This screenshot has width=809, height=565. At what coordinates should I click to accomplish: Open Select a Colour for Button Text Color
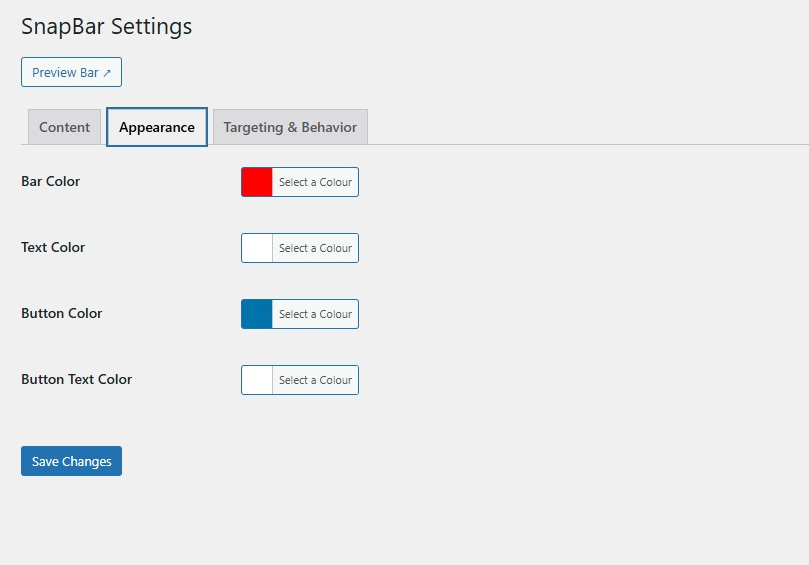pyautogui.click(x=315, y=380)
